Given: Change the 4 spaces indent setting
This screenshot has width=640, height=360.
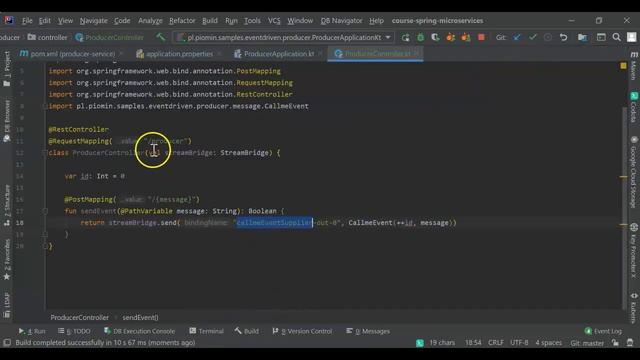Looking at the screenshot, I should click(549, 343).
